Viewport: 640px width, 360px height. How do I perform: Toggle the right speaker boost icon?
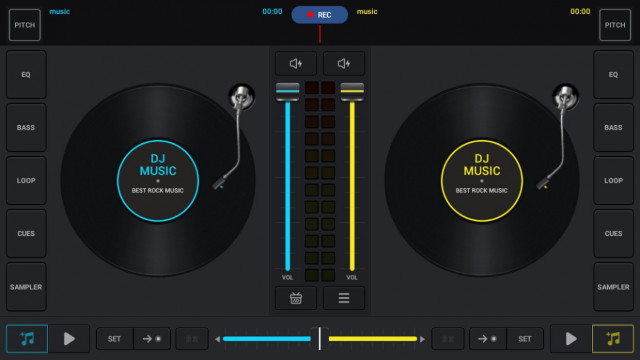point(344,64)
